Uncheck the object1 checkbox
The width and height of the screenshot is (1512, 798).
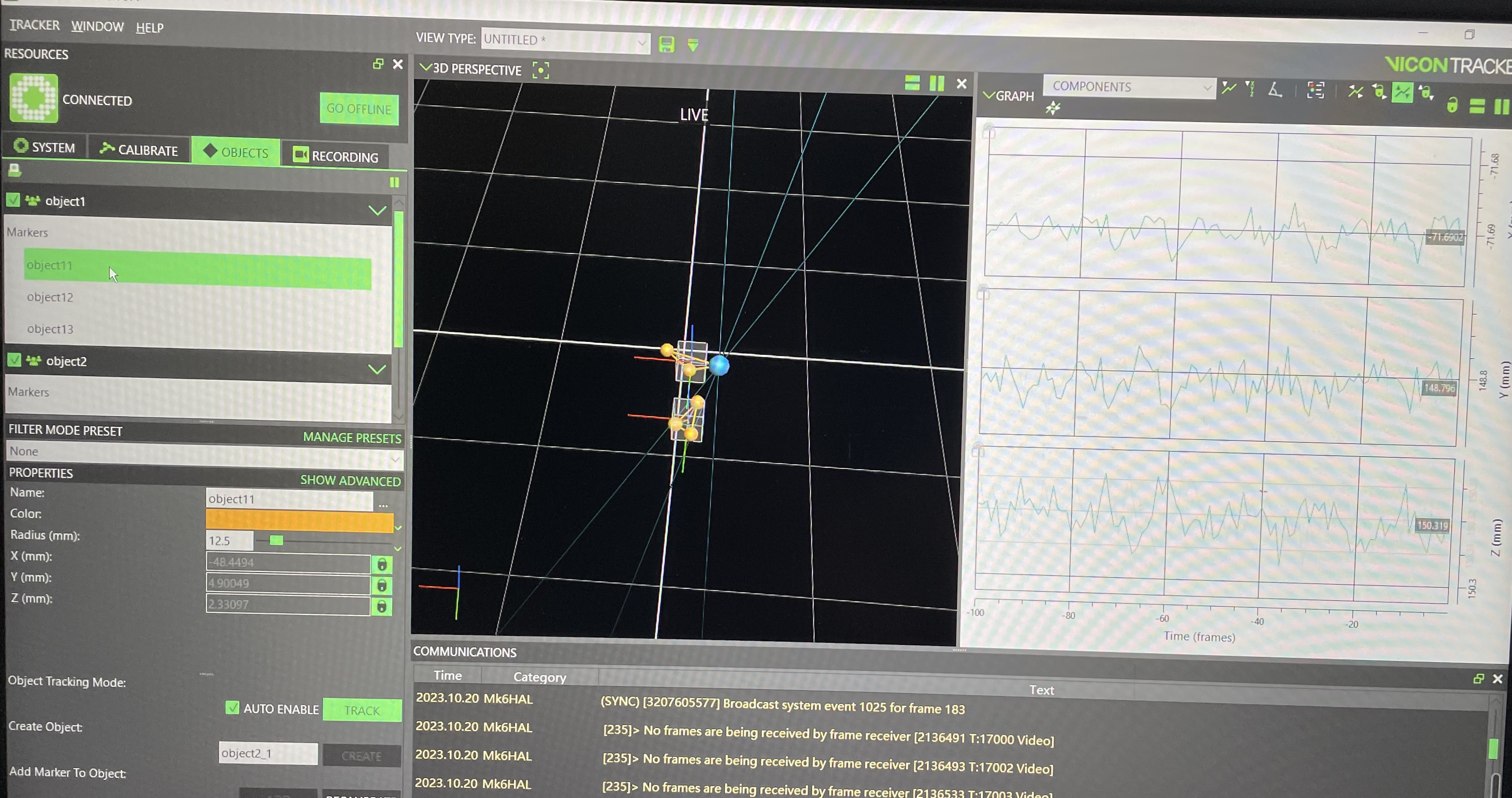14,200
